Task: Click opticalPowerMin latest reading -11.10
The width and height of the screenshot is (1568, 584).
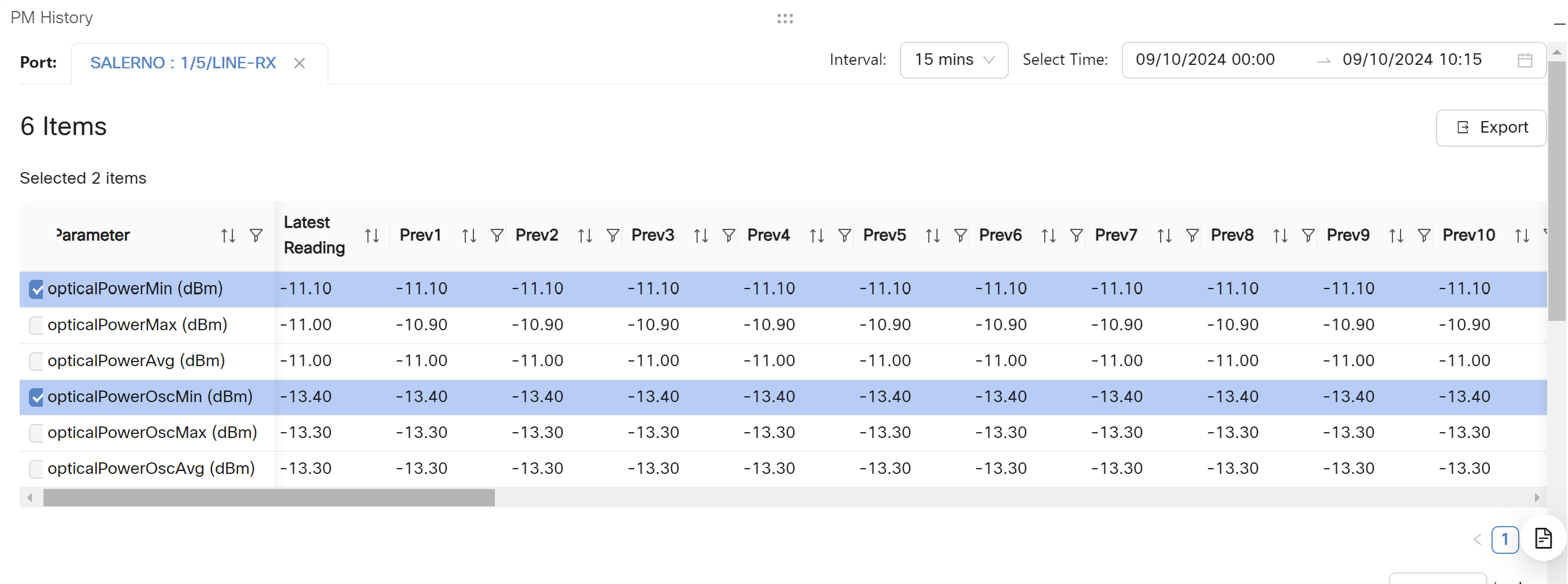Action: (305, 289)
